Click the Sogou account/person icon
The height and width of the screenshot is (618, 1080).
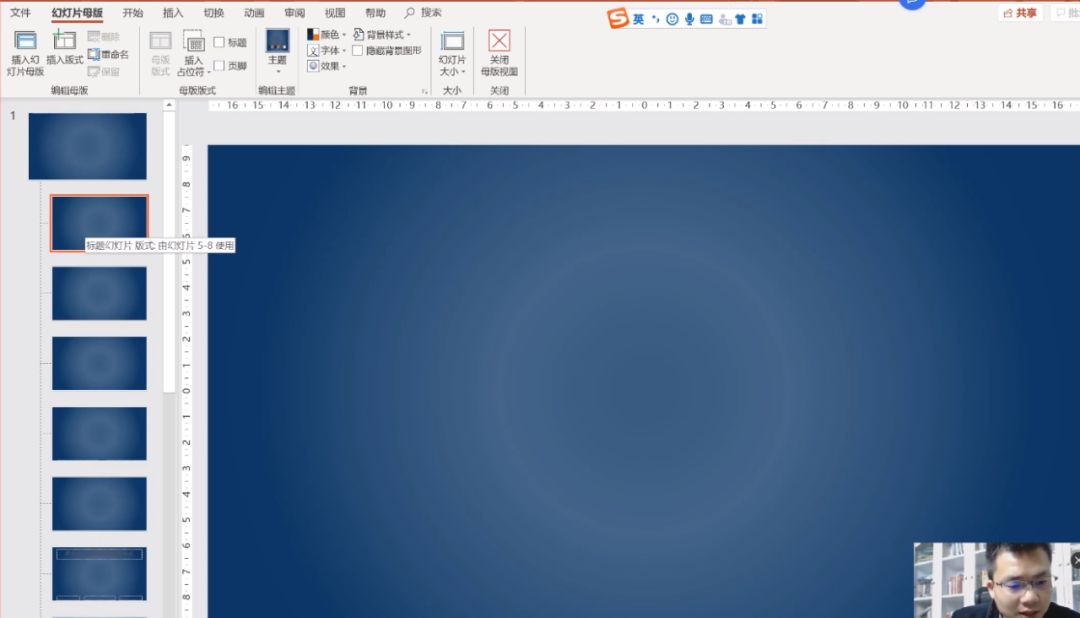point(724,19)
